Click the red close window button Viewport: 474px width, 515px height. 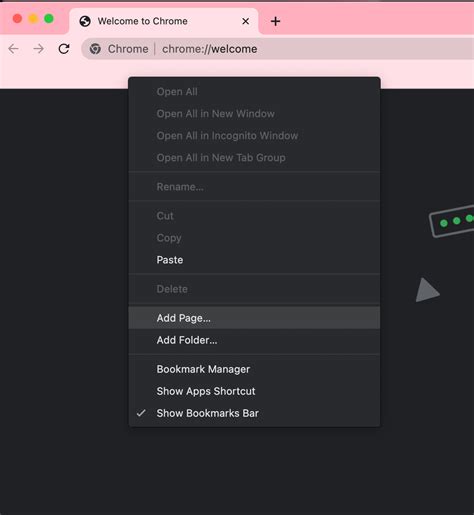tap(17, 19)
